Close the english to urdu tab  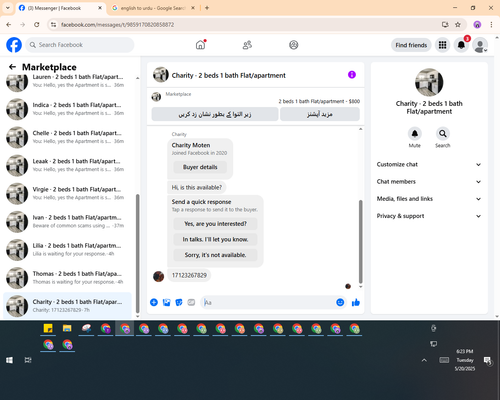click(x=193, y=8)
